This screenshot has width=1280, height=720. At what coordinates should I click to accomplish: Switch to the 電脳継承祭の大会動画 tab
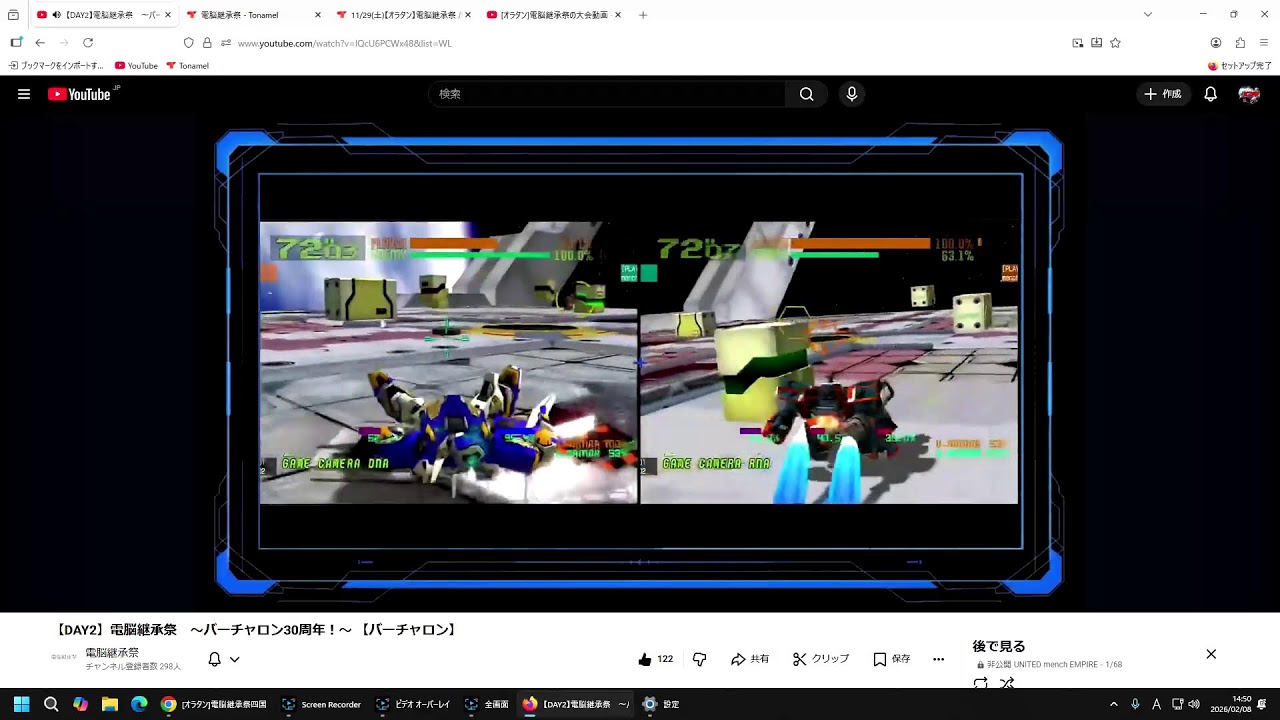point(554,15)
